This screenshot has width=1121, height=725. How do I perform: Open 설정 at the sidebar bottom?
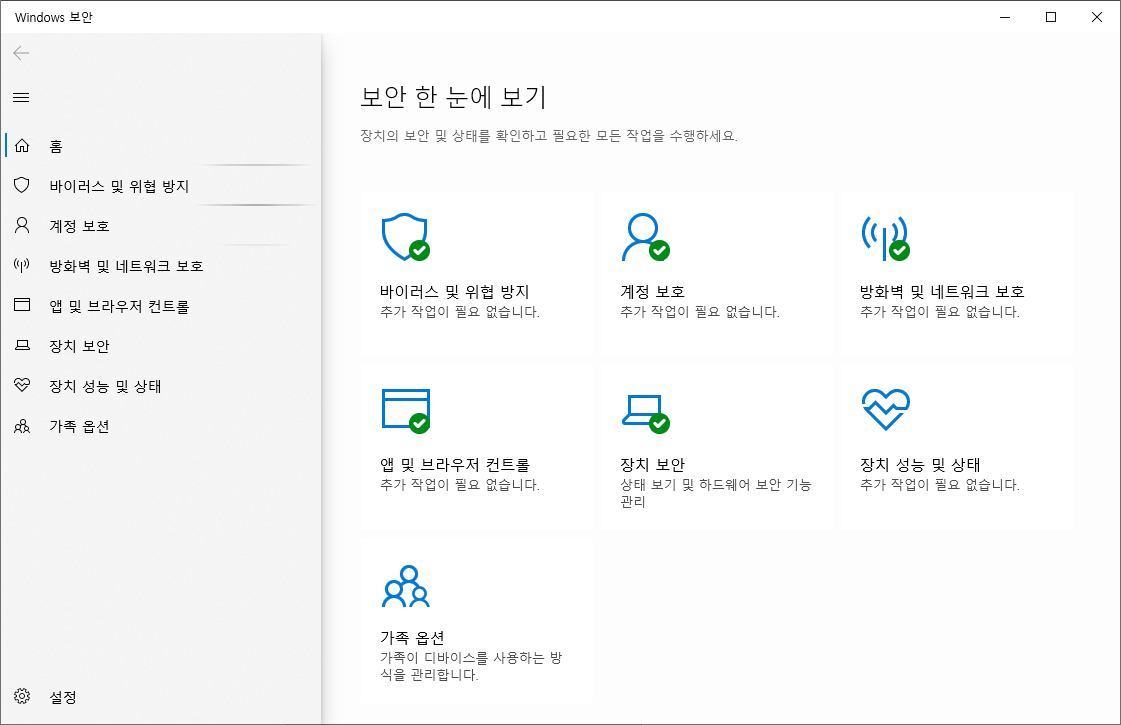coord(63,697)
